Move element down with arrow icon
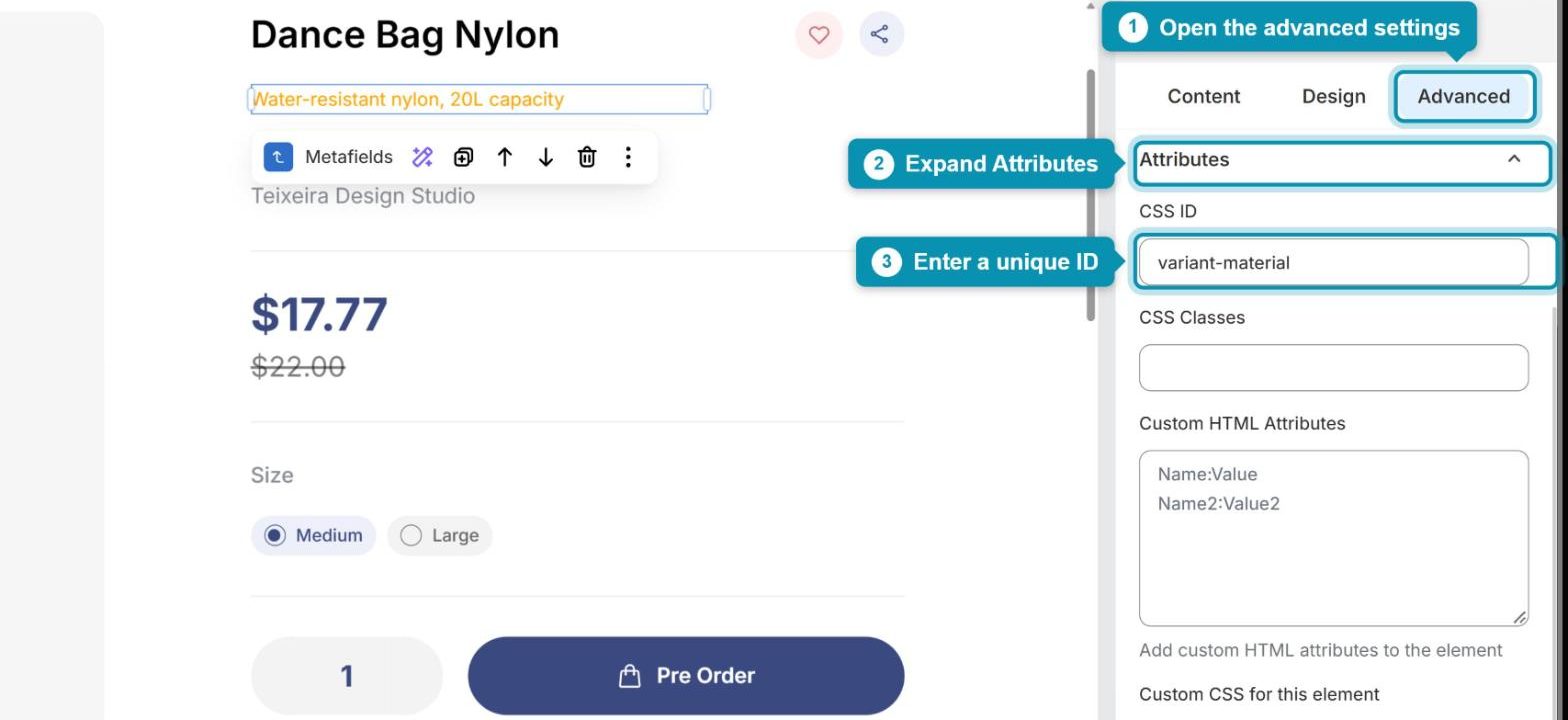The width and height of the screenshot is (1568, 720). coord(546,157)
